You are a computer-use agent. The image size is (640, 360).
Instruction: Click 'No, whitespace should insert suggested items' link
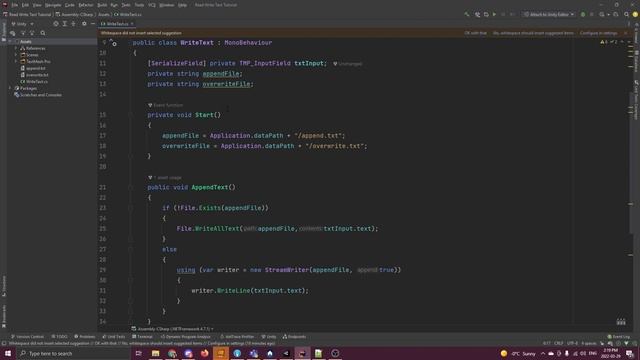(x=533, y=33)
